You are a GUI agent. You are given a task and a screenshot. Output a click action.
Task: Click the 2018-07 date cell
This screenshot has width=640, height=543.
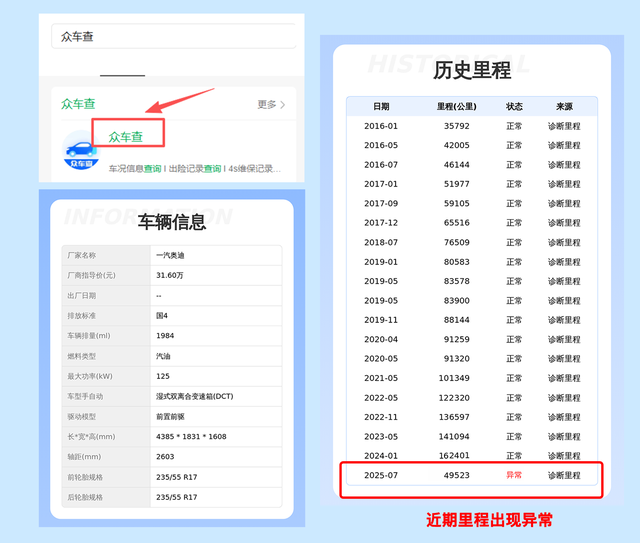point(381,243)
